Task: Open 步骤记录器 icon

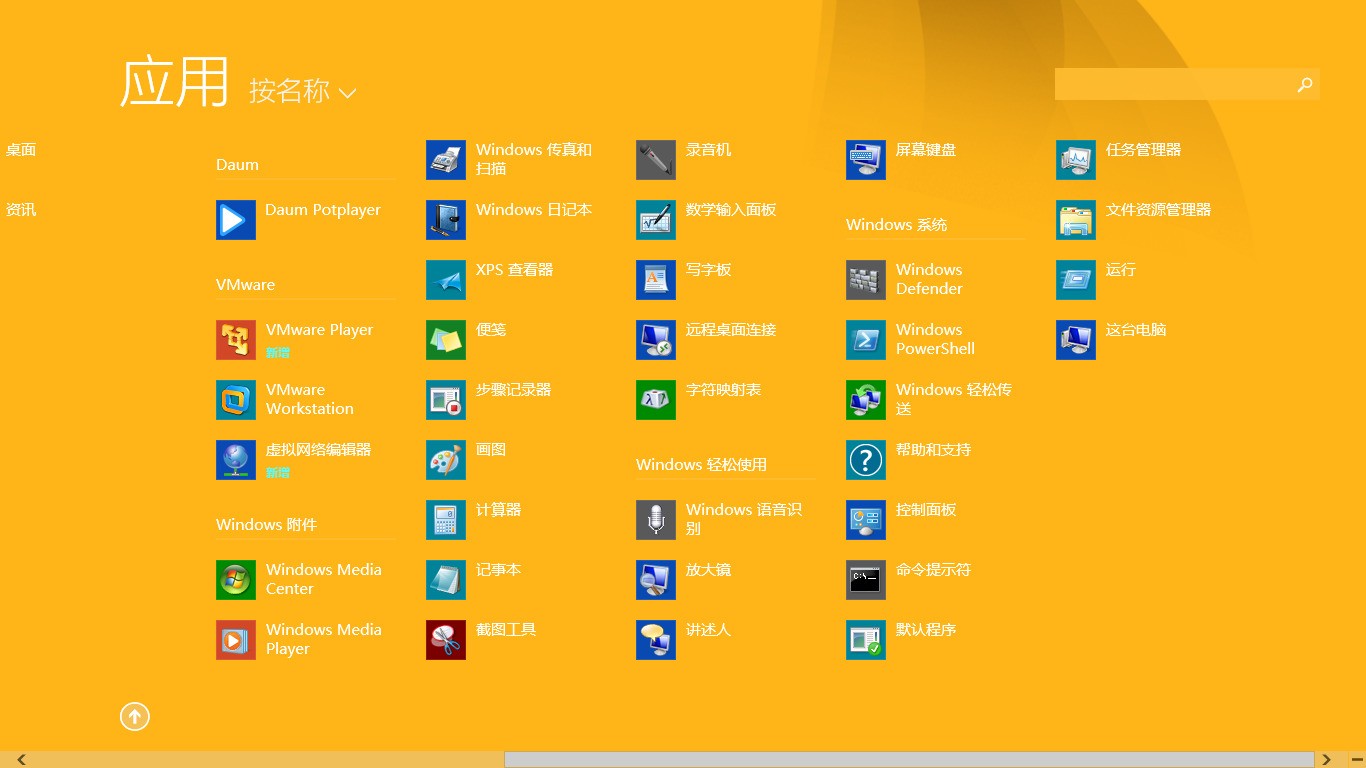Action: coord(446,400)
